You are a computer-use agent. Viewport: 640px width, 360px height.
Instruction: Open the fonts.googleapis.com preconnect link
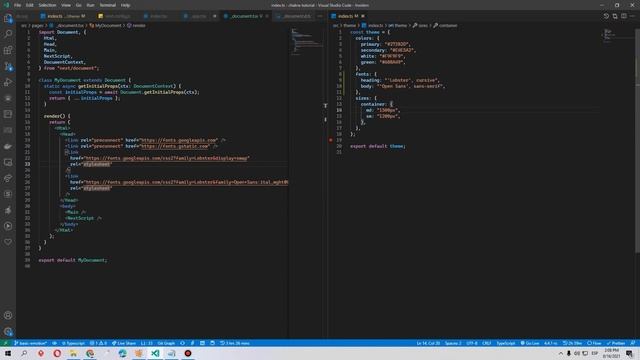(179, 140)
